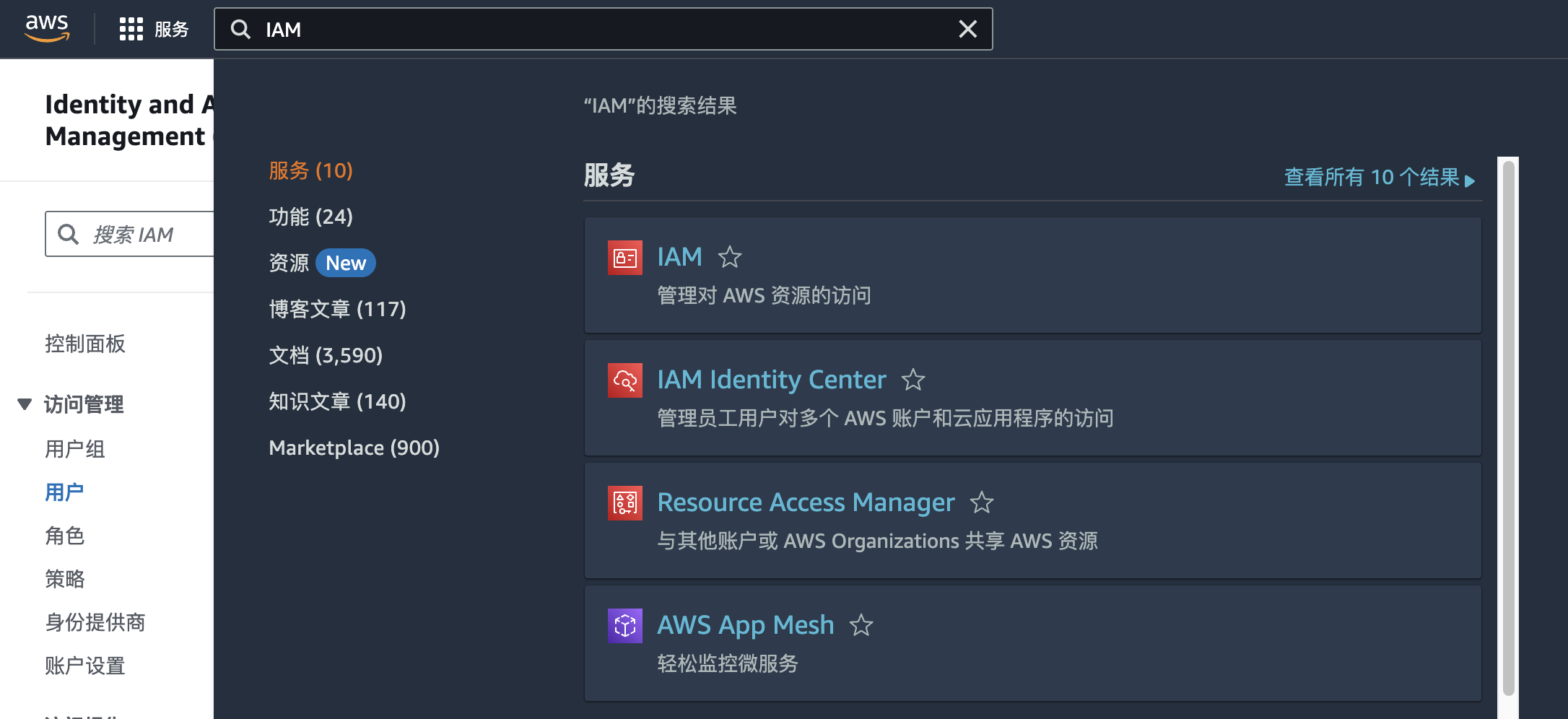Click the sidebar 搜索 IAM magnifier icon
The image size is (1568, 719).
coord(69,234)
